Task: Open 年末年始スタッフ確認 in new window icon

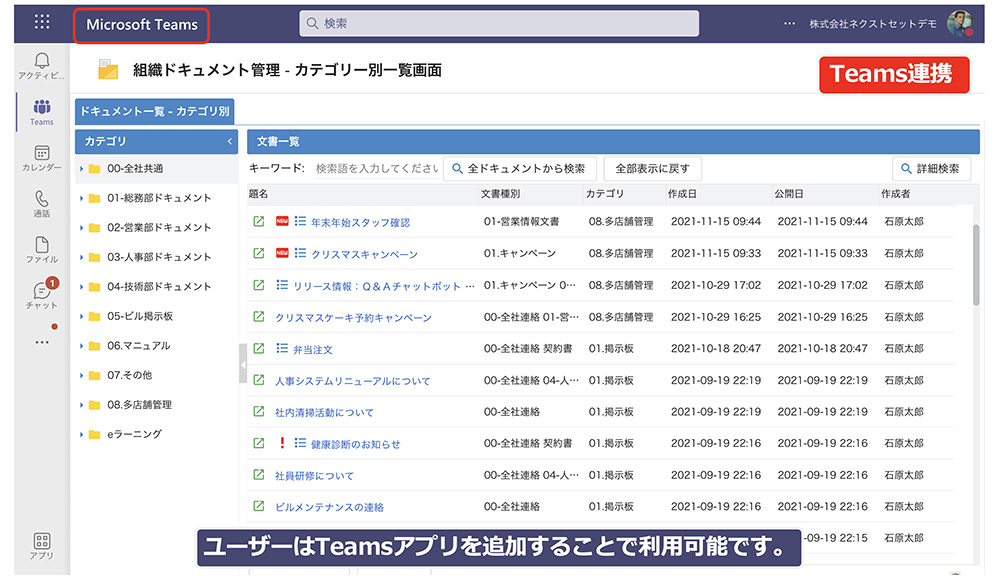Action: [259, 221]
